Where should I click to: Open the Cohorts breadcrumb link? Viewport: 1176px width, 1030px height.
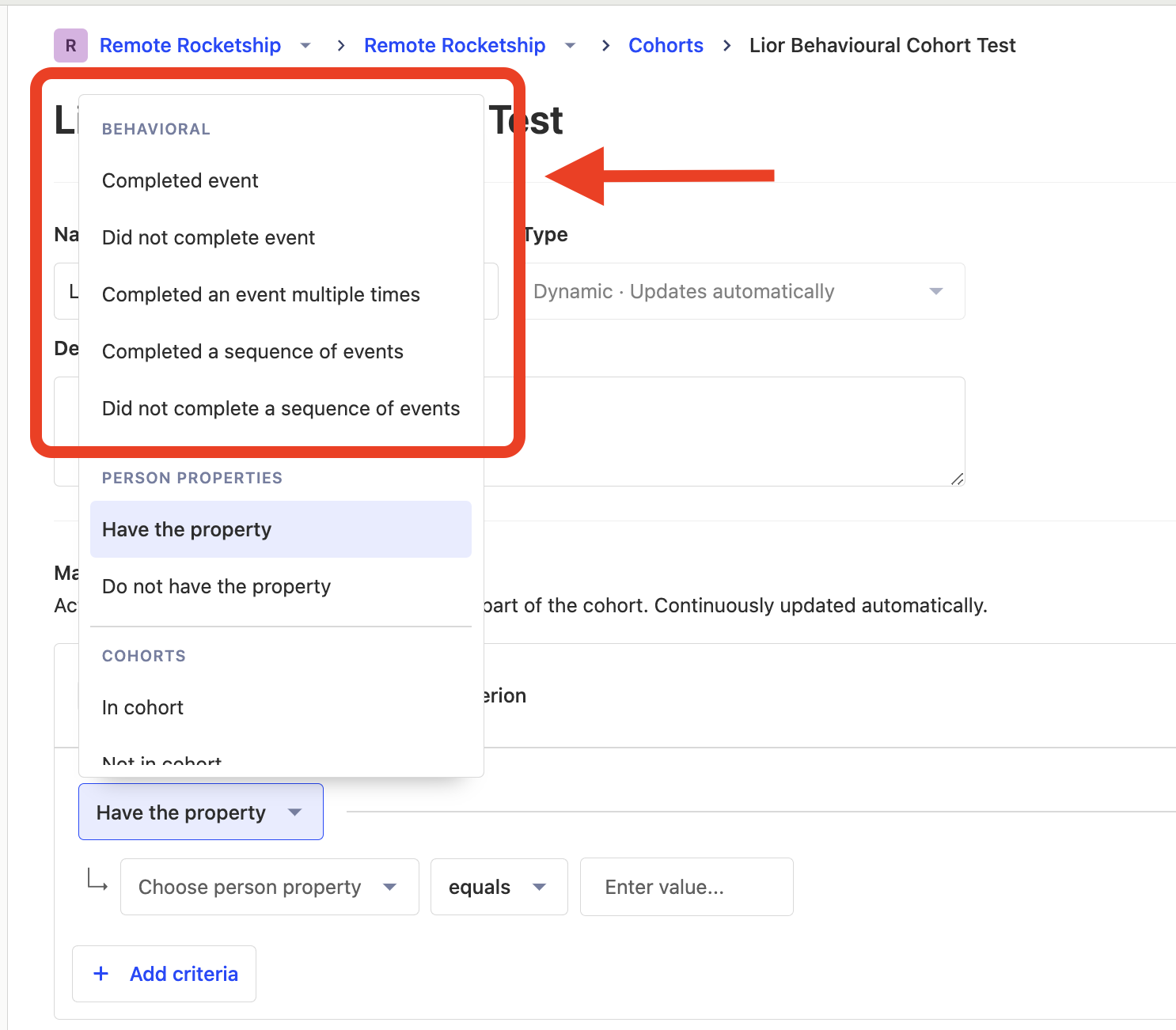pos(666,45)
